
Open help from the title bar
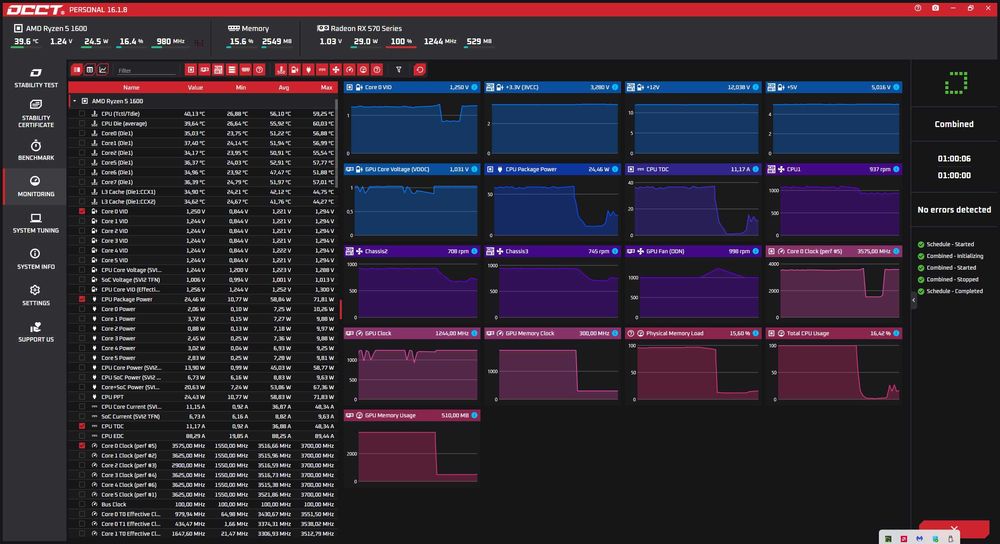tap(918, 8)
